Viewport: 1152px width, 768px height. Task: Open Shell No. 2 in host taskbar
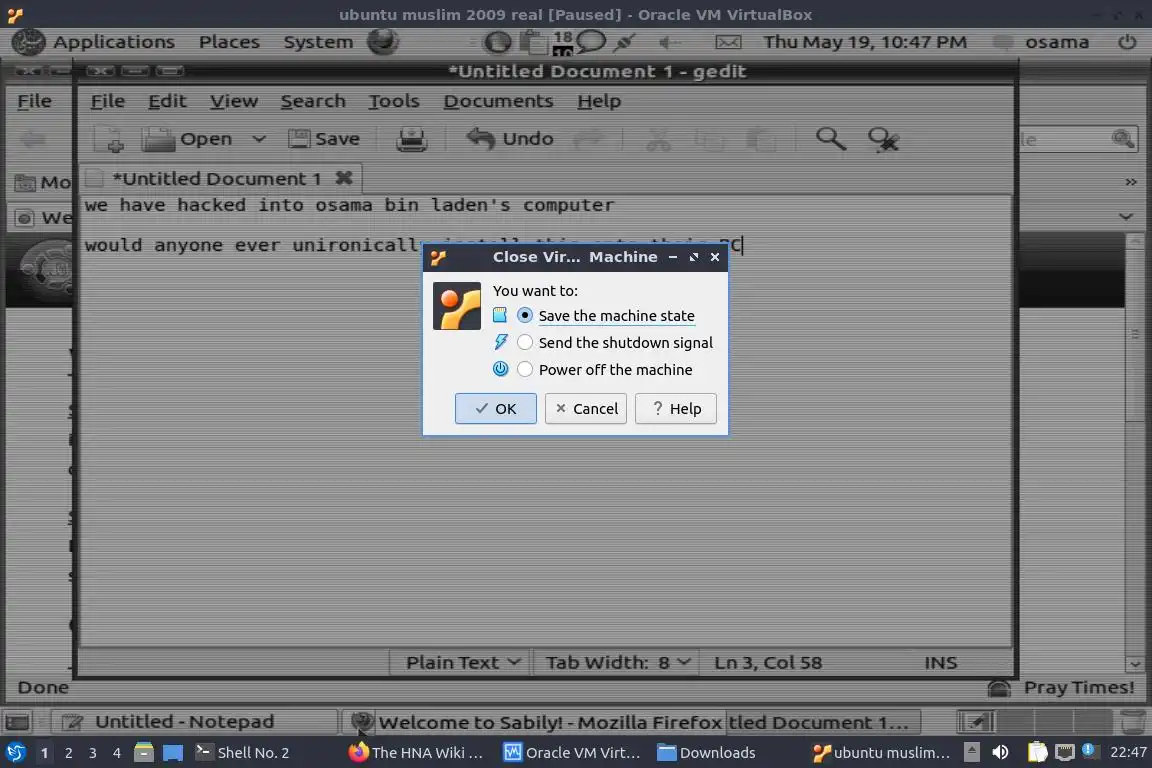tap(242, 753)
